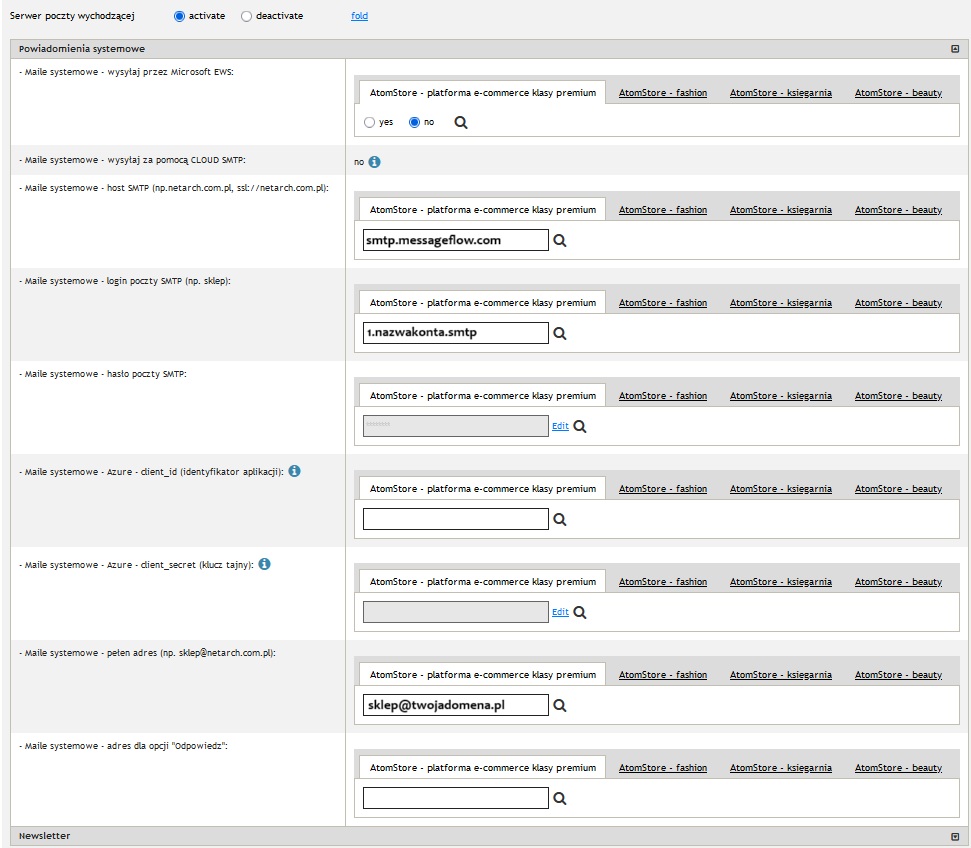Click the magnifier icon beside the SMTP password Edit link
This screenshot has width=971, height=848.
click(x=580, y=426)
